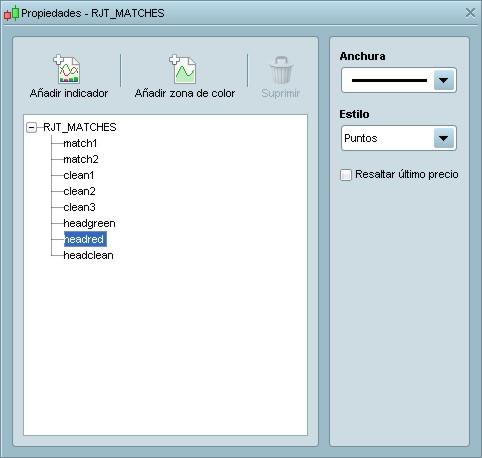Select match2 in the tree
Viewport: 482px width, 458px height.
[81, 159]
